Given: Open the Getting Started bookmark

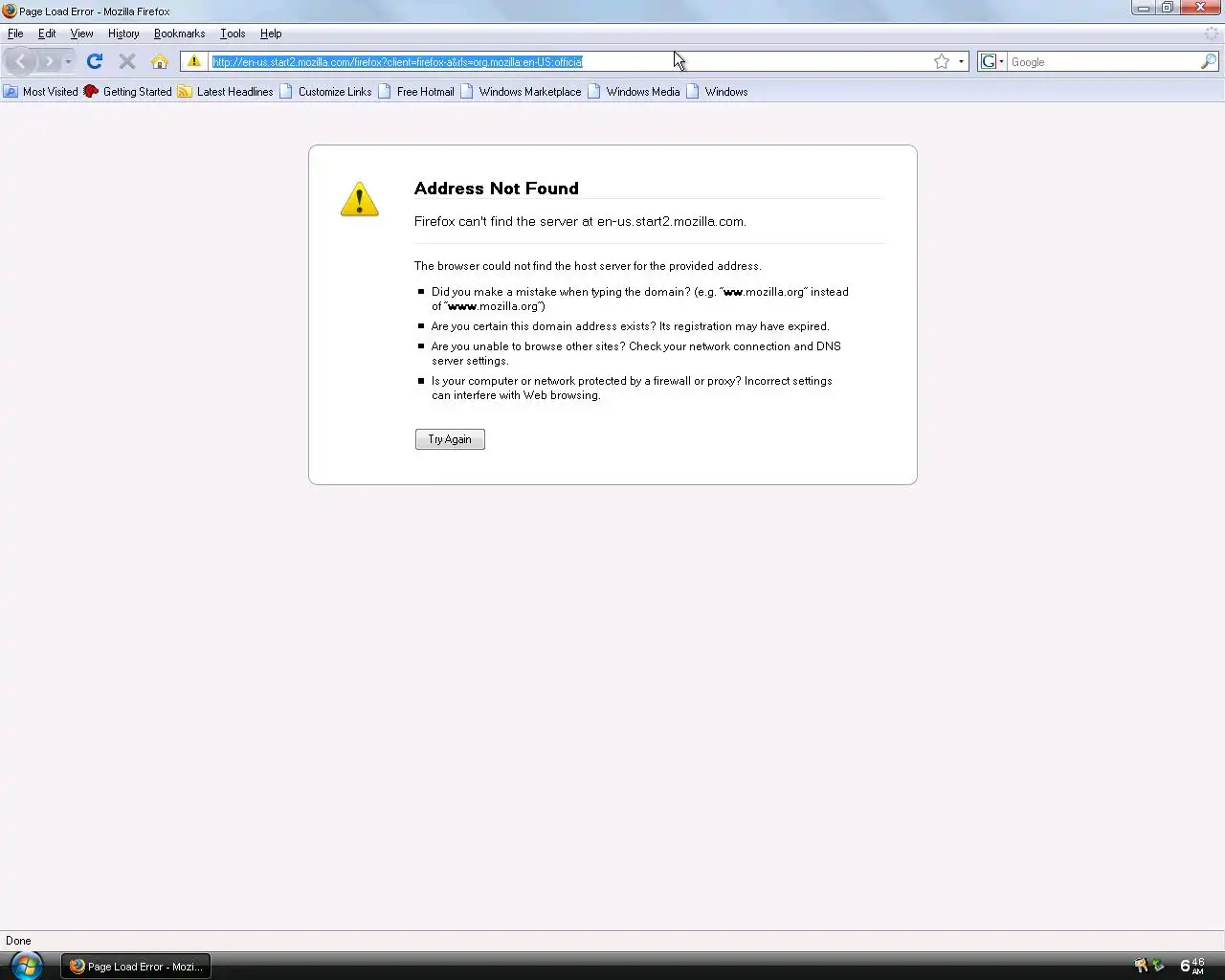Looking at the screenshot, I should pyautogui.click(x=127, y=92).
